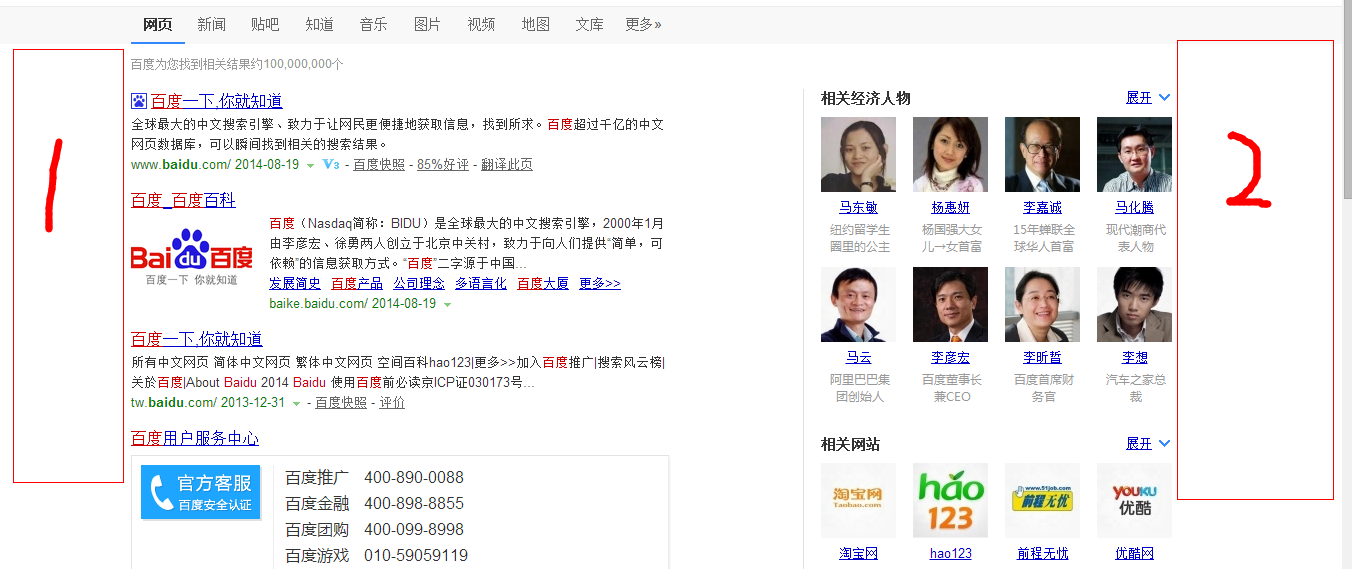Open the 百度大厦 sublink
1352x569 pixels.
[543, 284]
